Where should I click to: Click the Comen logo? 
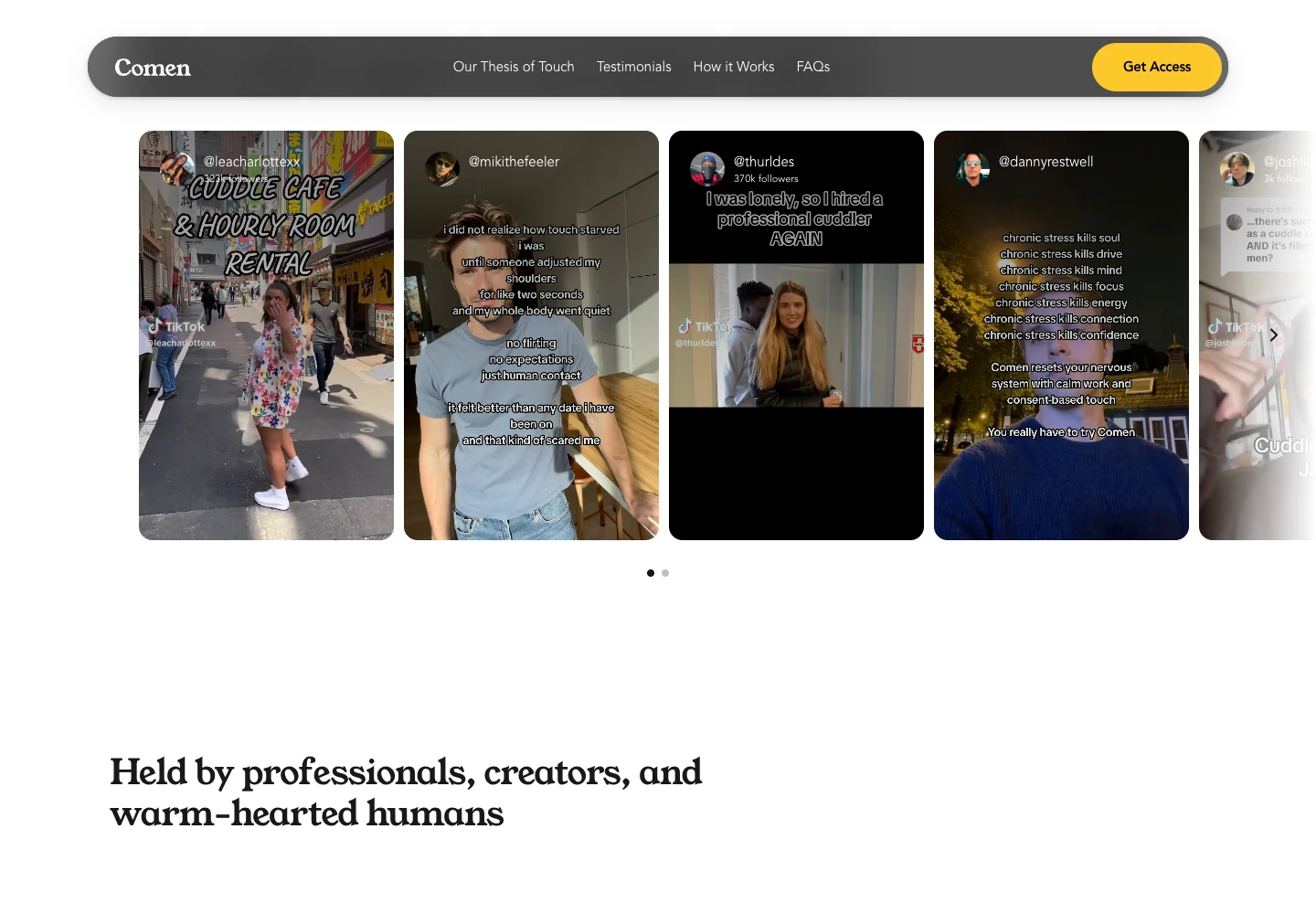[153, 68]
